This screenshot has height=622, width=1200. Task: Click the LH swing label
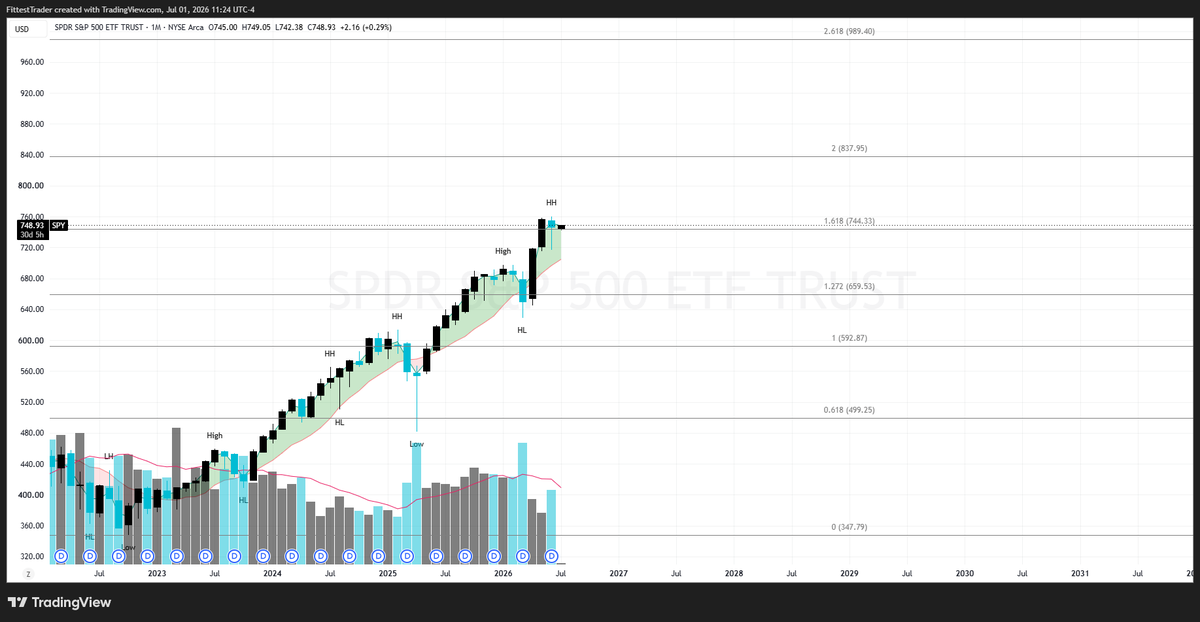click(x=109, y=456)
